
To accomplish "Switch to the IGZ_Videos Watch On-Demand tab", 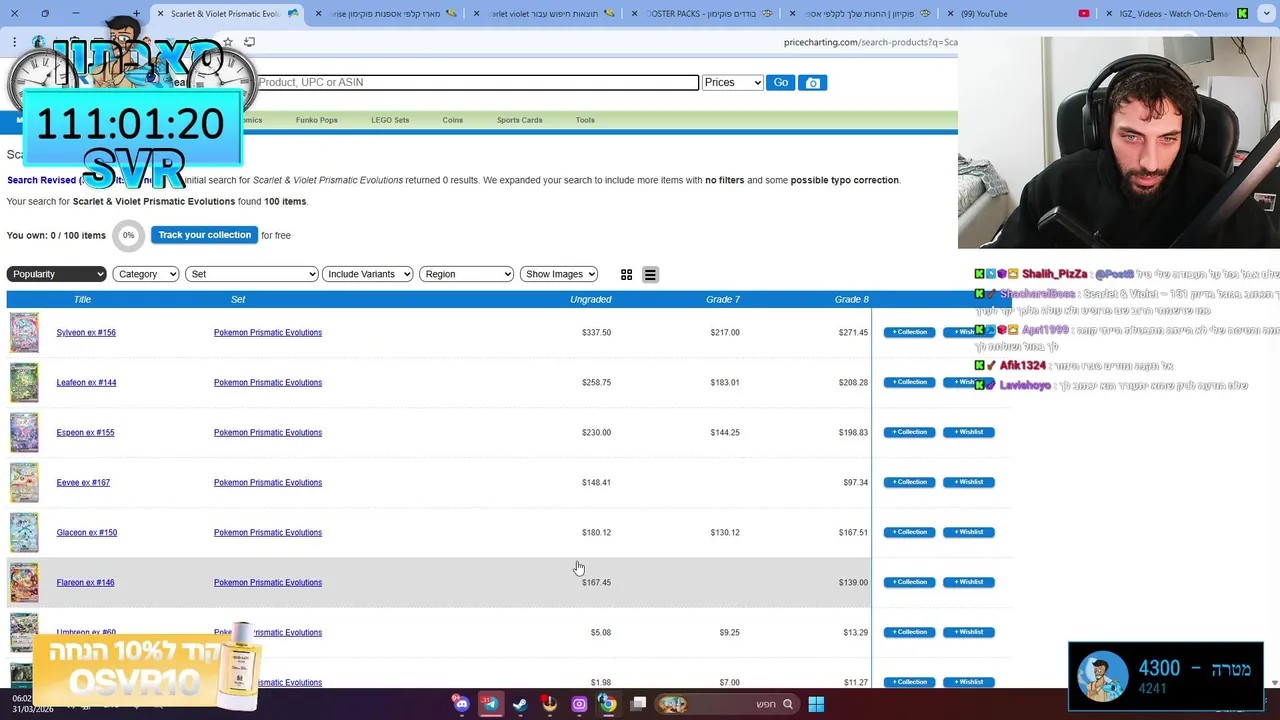I will (1170, 14).
